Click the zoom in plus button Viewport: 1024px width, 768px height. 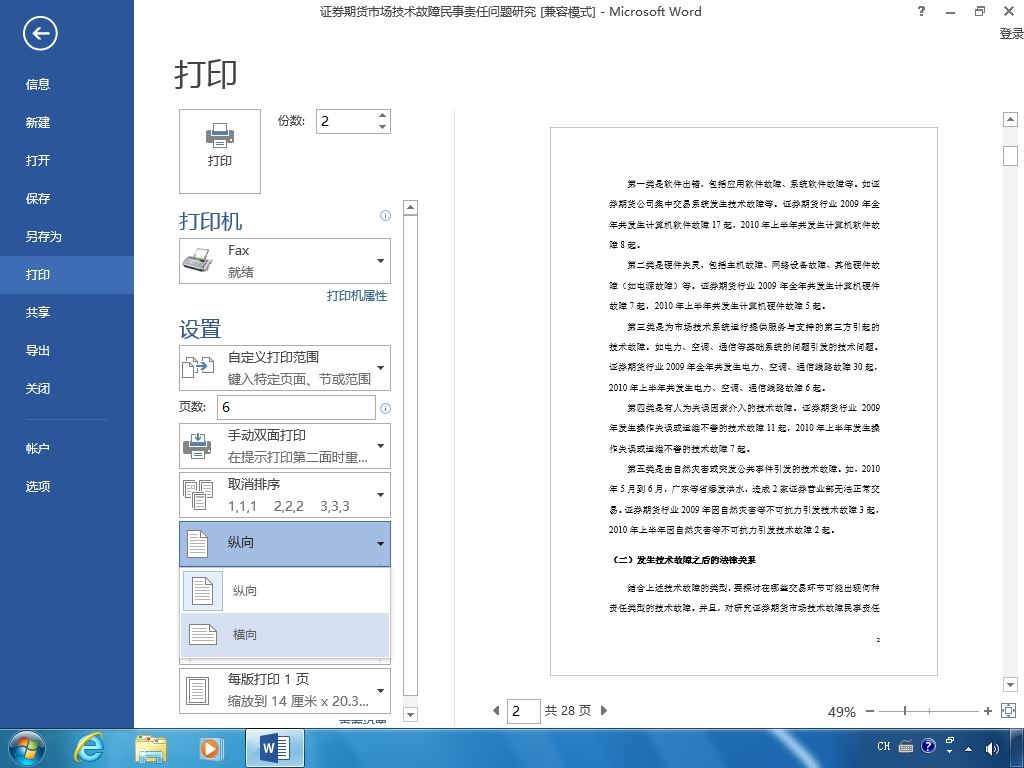(x=987, y=711)
